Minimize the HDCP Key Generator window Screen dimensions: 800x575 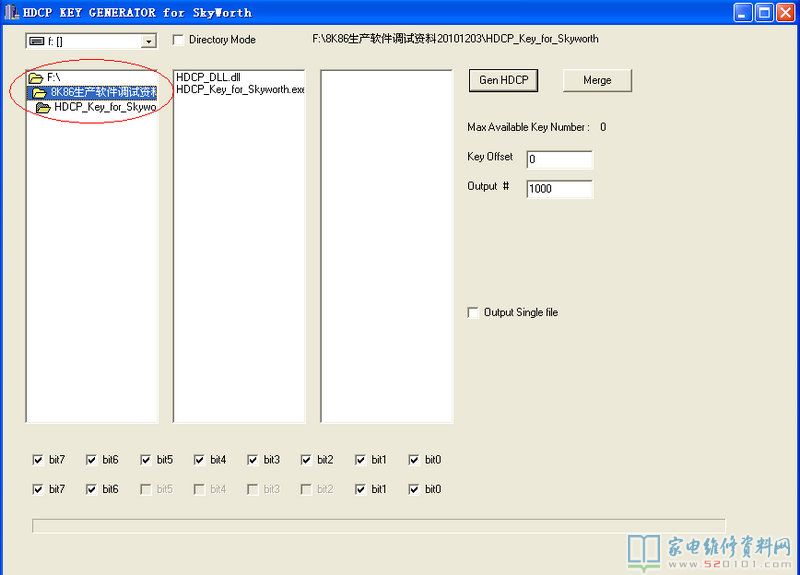click(742, 13)
